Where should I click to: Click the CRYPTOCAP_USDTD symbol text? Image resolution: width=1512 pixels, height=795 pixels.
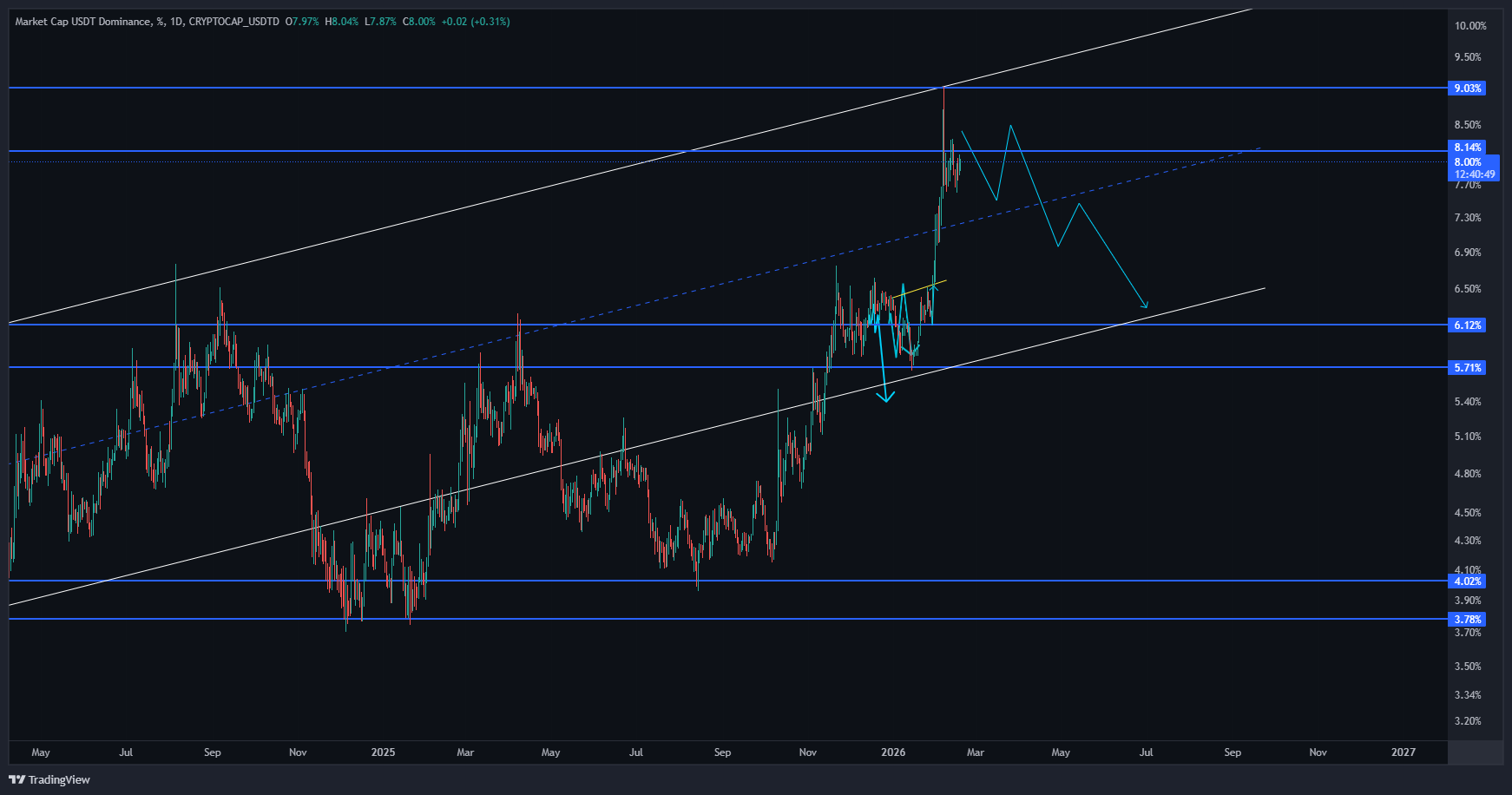click(233, 22)
